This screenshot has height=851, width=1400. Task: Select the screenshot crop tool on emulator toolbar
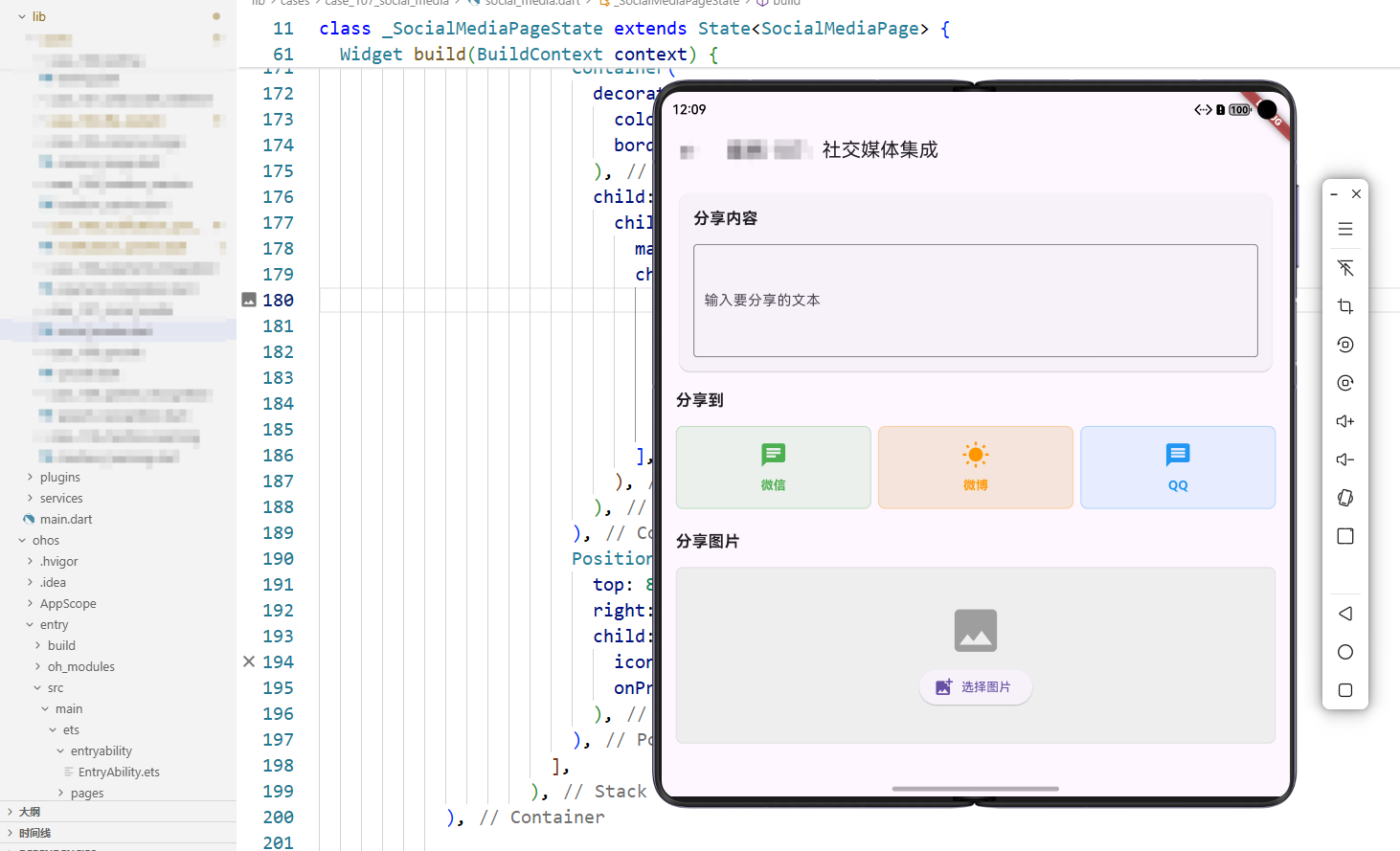point(1345,306)
